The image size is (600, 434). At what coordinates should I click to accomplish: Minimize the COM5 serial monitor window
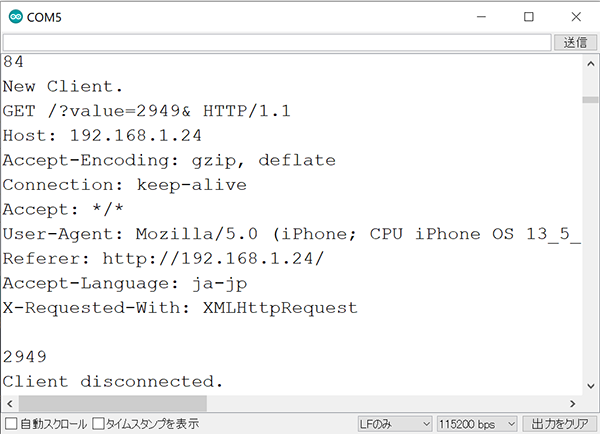481,17
